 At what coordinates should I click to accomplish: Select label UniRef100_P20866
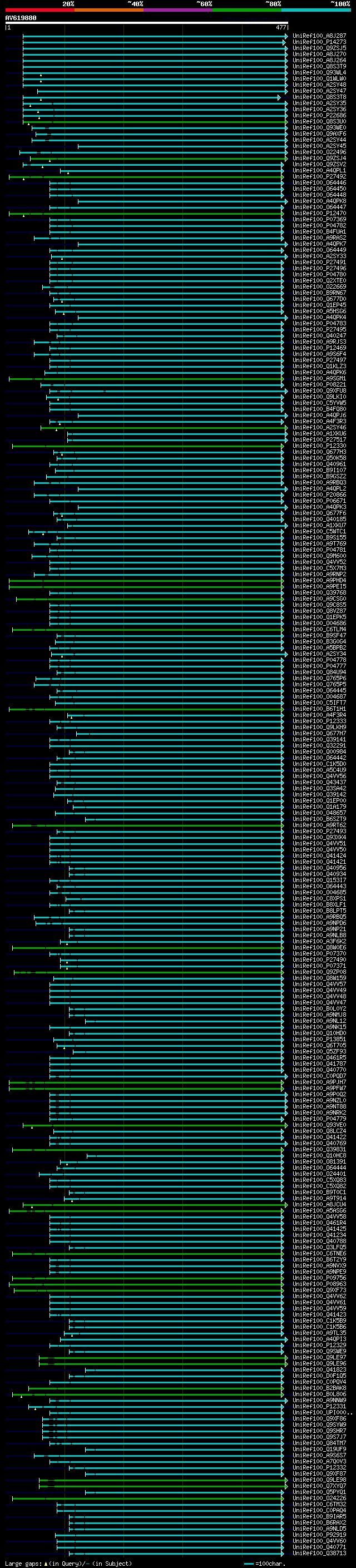[319, 495]
